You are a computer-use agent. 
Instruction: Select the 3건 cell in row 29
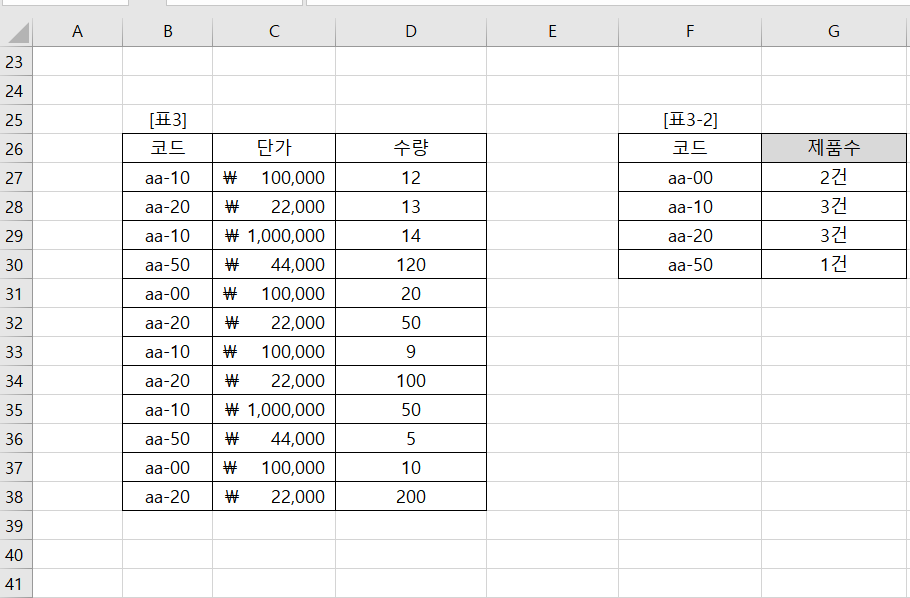pos(834,236)
